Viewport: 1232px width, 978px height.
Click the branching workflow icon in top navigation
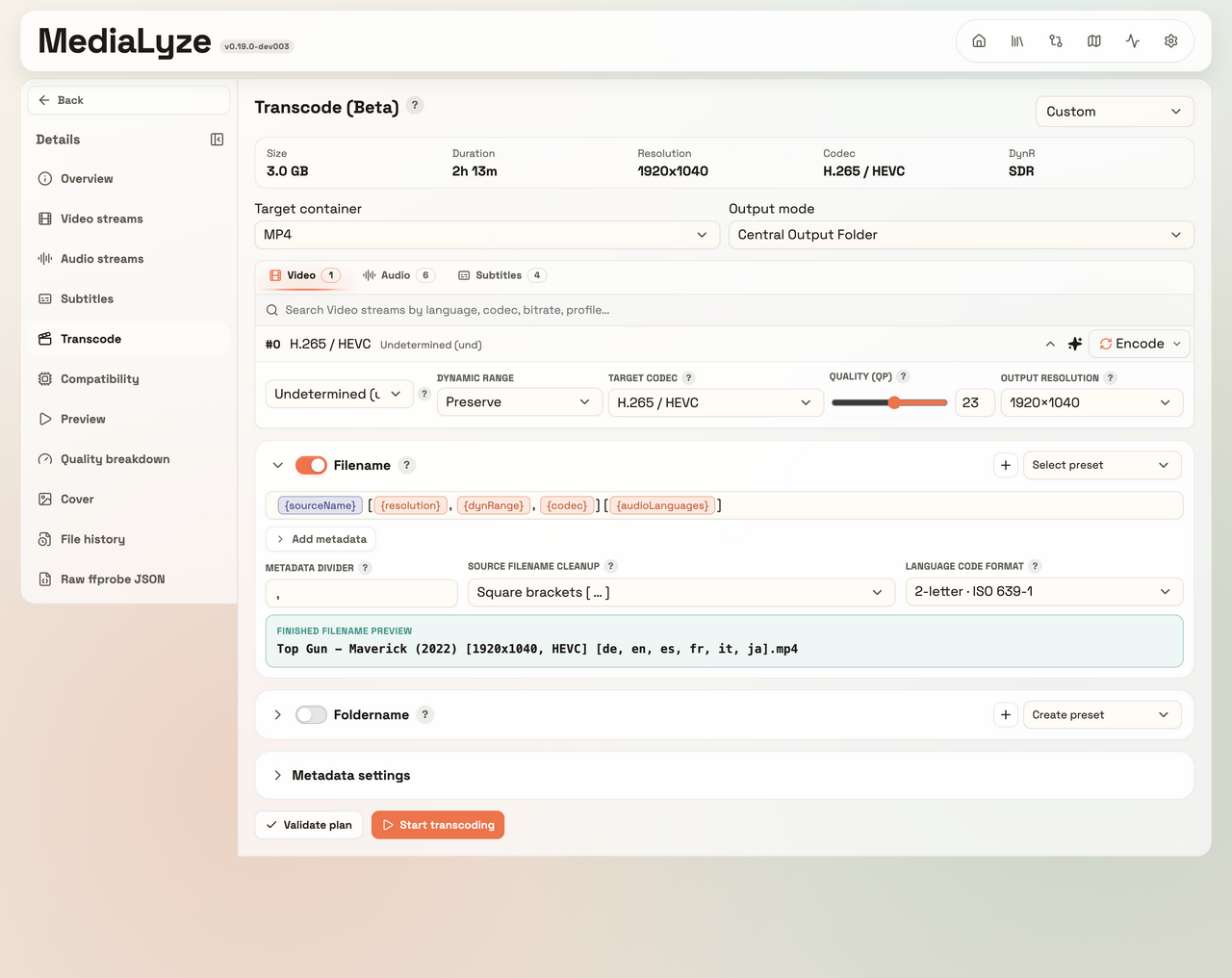coord(1056,41)
